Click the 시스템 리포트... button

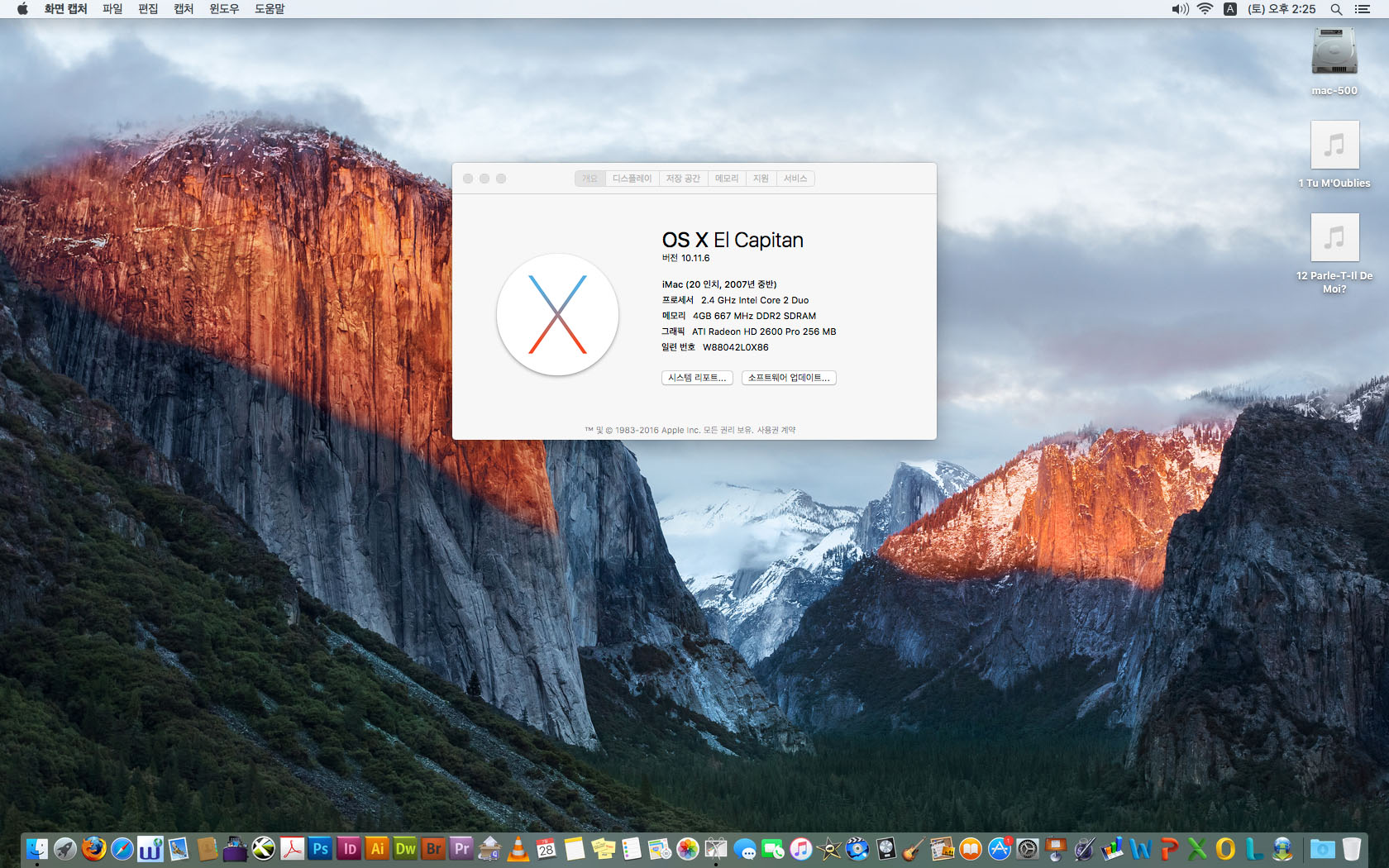[x=697, y=378]
